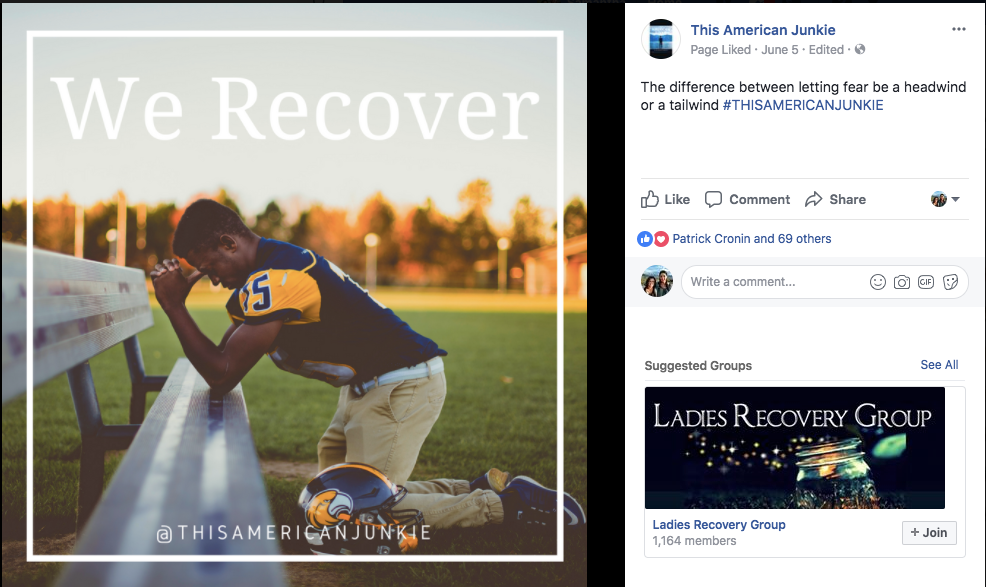Click the Like thumbs-up icon

point(650,199)
